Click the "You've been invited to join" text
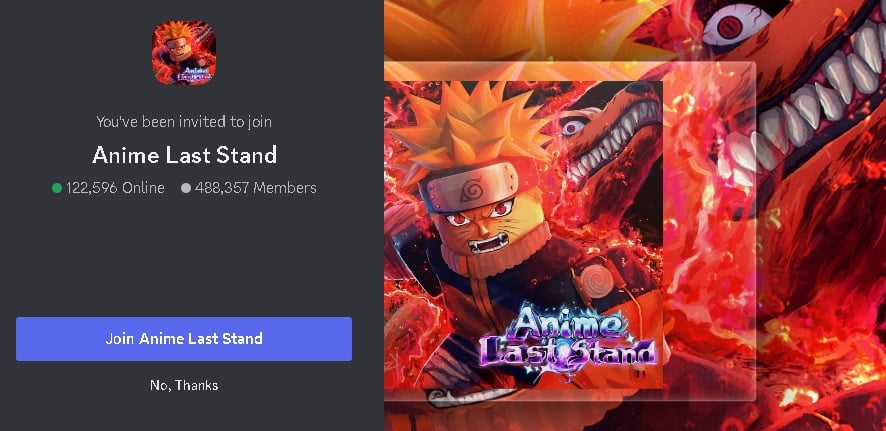Viewport: 886px width, 431px height. pos(184,121)
